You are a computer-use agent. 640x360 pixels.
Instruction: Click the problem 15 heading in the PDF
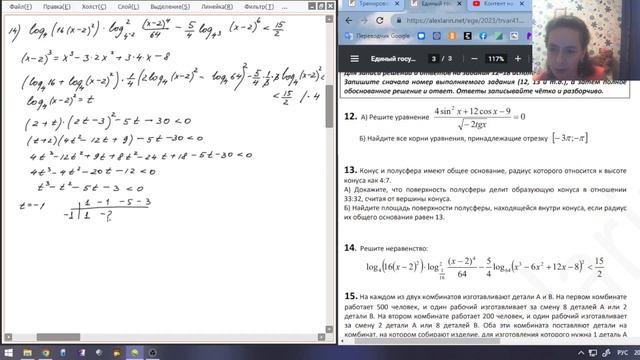[351, 296]
